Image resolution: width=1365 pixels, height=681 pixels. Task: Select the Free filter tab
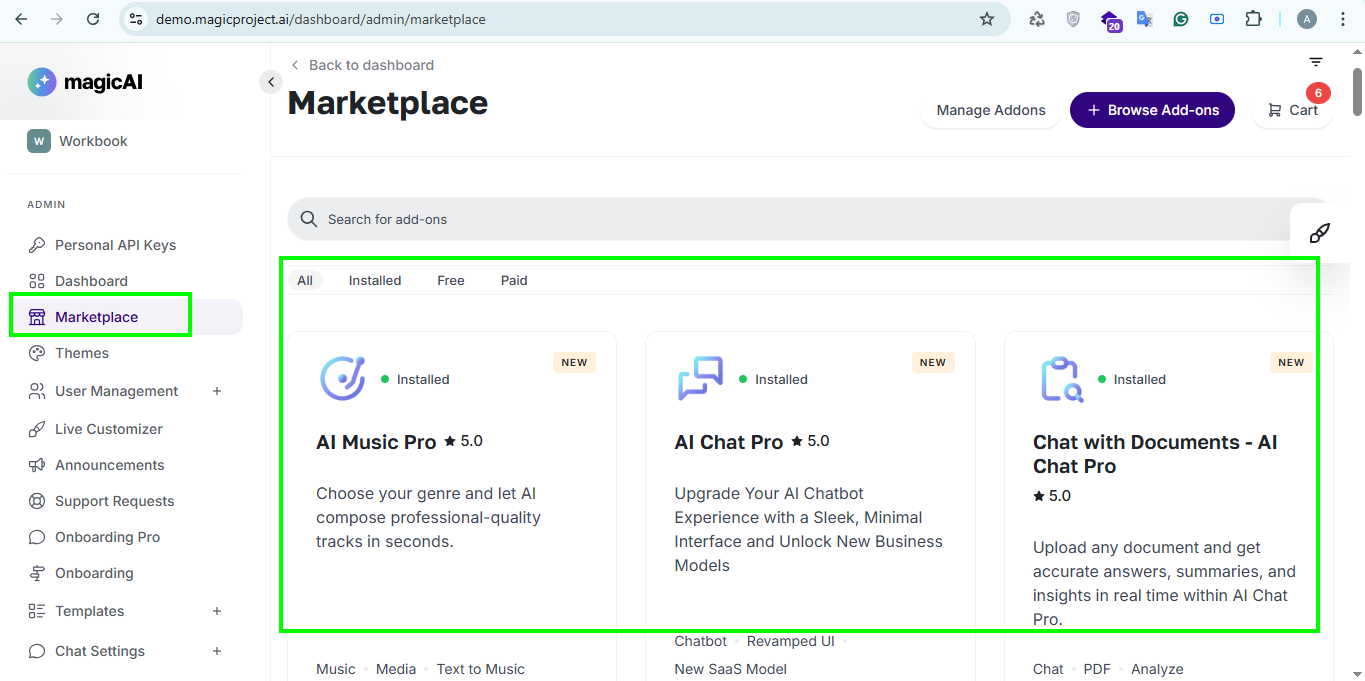pyautogui.click(x=451, y=280)
